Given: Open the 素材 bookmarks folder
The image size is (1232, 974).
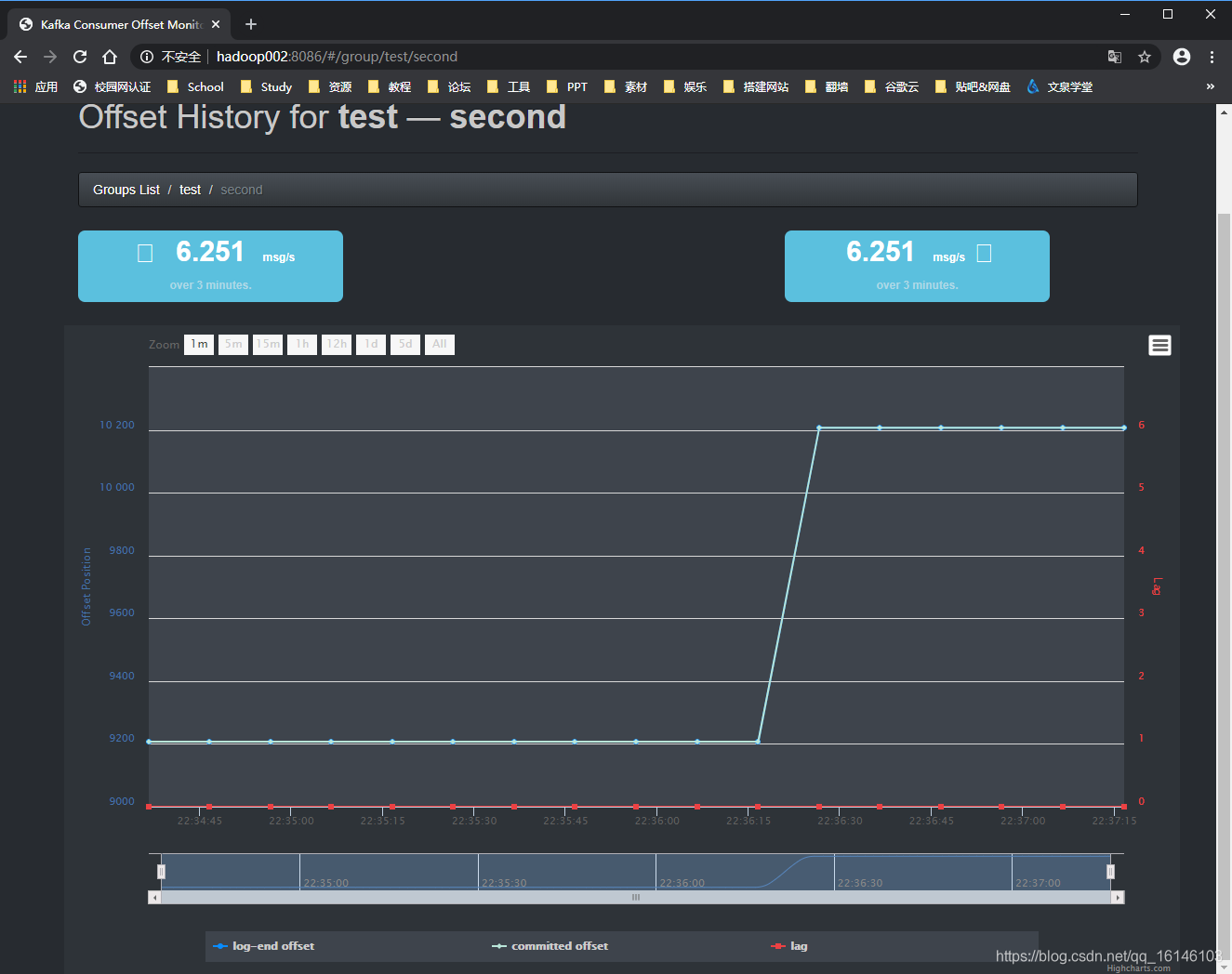Looking at the screenshot, I should click(x=626, y=86).
